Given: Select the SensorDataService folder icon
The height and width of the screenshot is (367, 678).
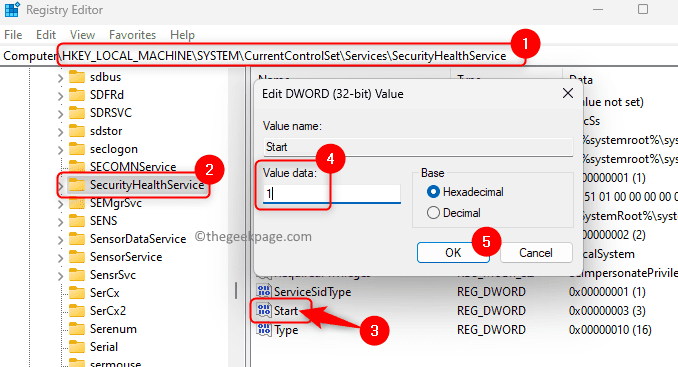Looking at the screenshot, I should [x=77, y=239].
